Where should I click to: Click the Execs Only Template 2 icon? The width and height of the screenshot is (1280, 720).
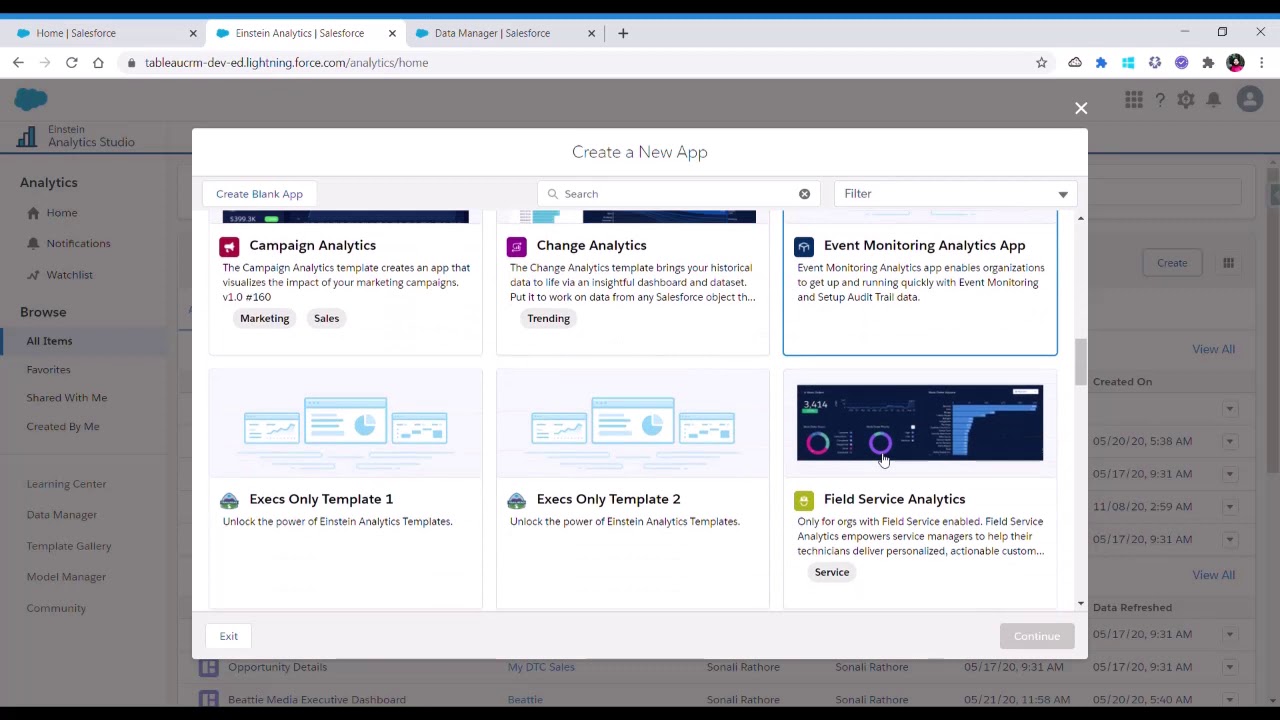click(x=516, y=500)
